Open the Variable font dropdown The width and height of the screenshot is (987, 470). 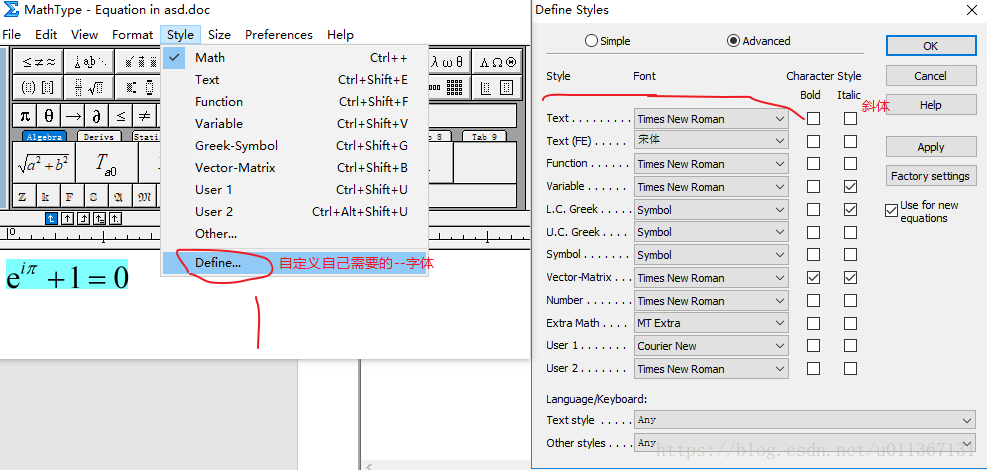711,187
